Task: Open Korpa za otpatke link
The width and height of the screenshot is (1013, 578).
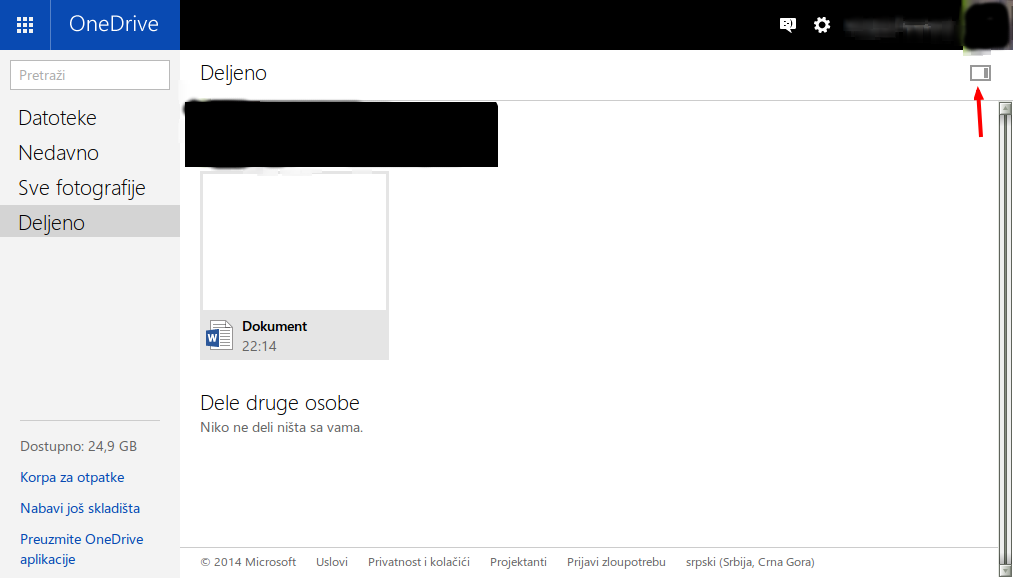Action: [72, 477]
